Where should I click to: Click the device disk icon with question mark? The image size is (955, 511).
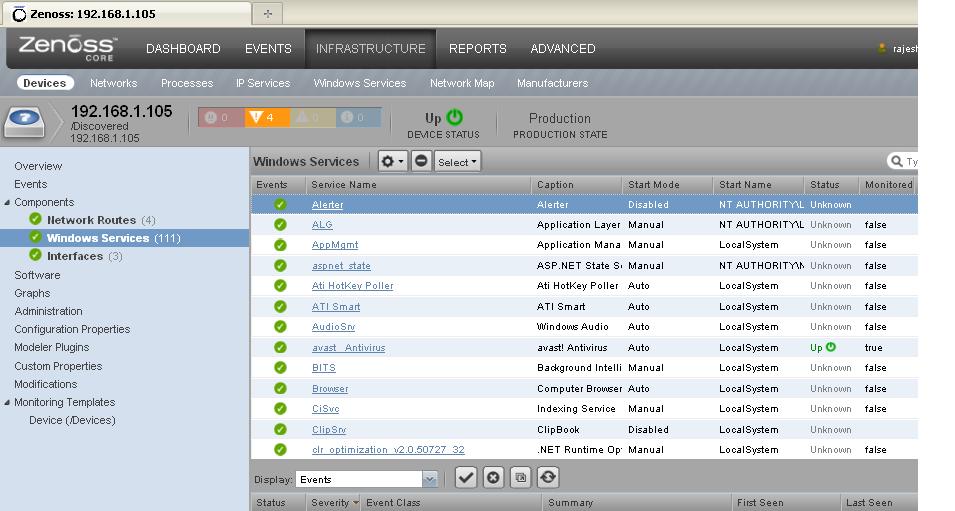click(28, 122)
